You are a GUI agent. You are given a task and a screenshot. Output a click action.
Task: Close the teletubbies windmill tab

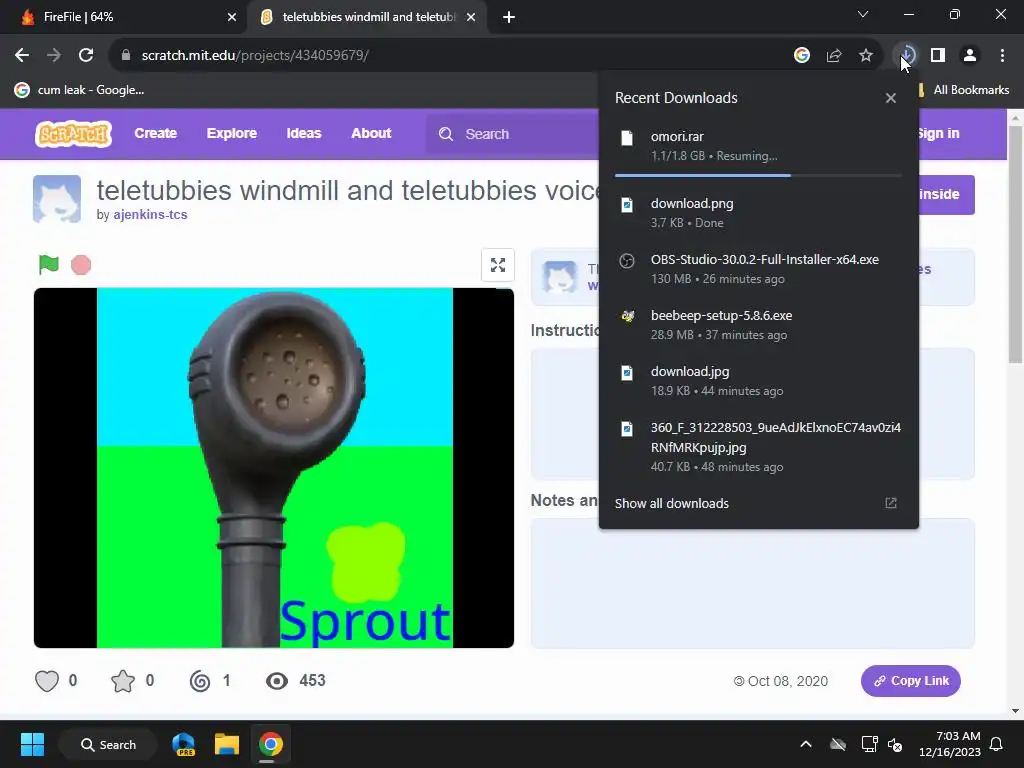pos(471,17)
